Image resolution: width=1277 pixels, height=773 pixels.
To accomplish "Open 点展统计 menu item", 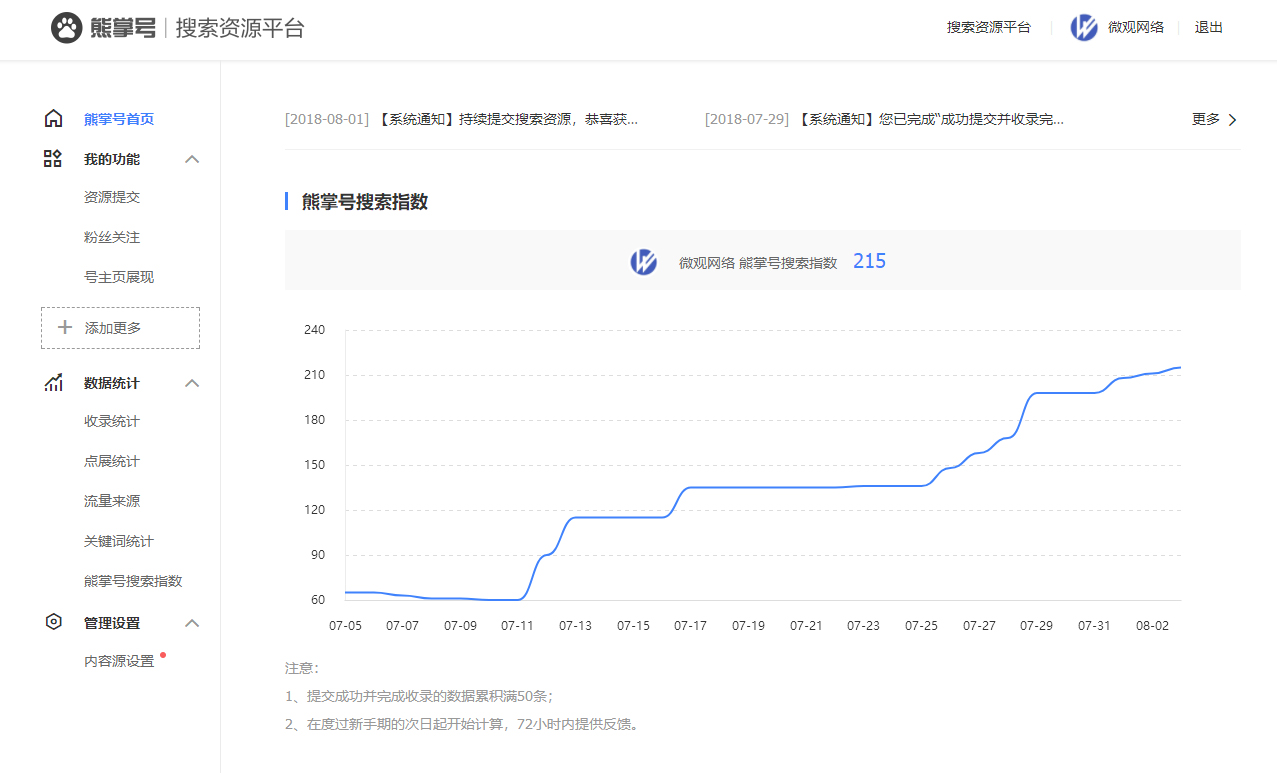I will [x=112, y=461].
